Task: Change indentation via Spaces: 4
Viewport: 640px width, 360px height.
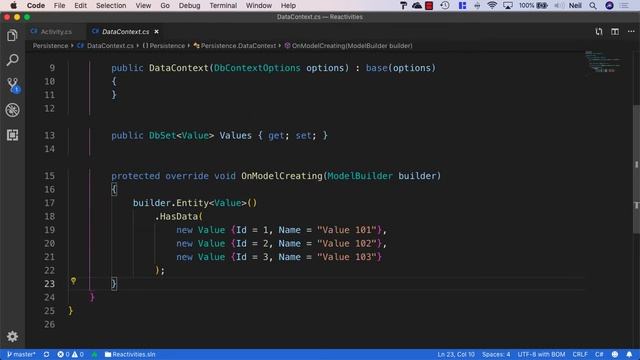Action: point(496,354)
